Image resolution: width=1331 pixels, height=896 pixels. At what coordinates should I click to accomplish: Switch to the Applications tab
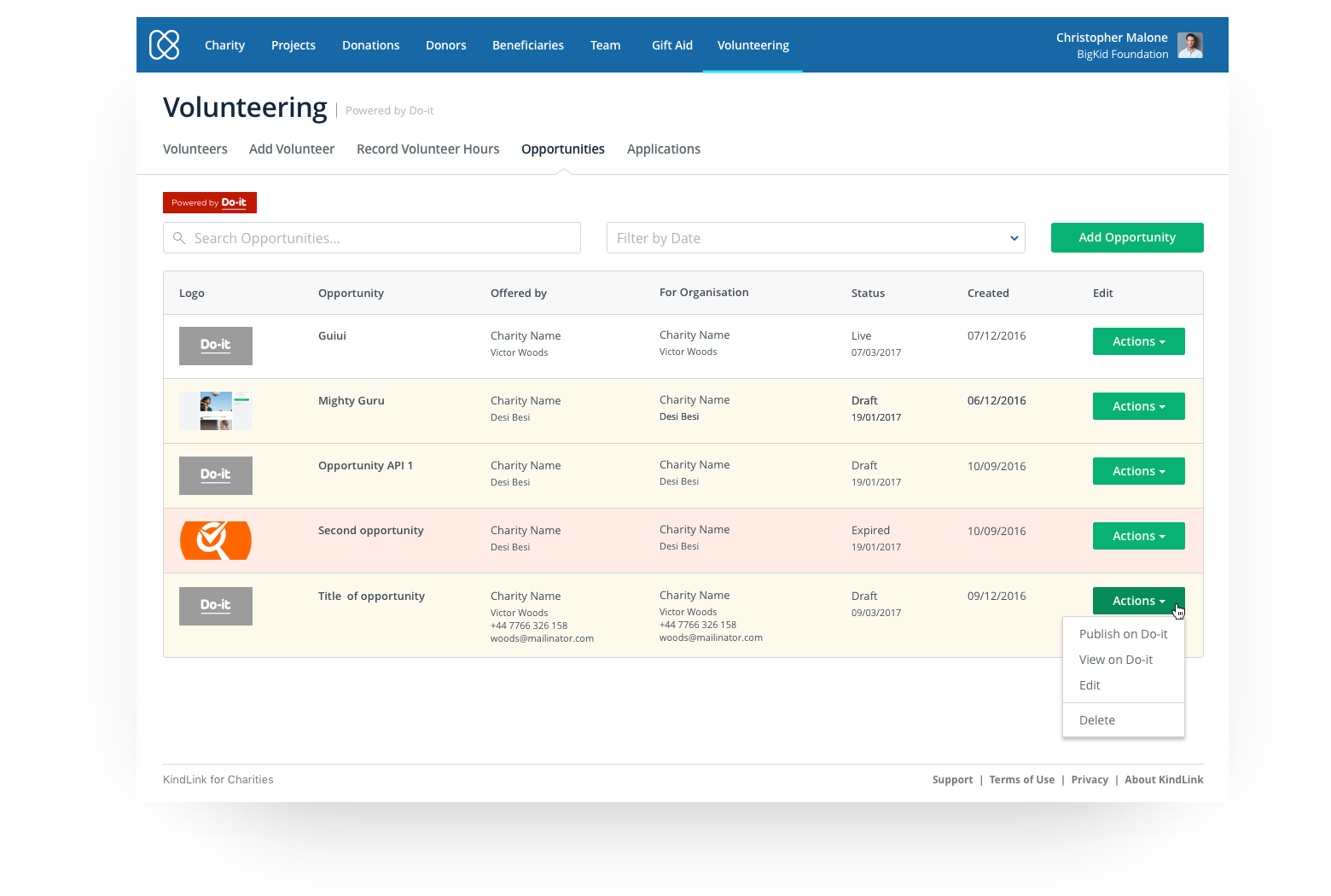click(x=664, y=149)
